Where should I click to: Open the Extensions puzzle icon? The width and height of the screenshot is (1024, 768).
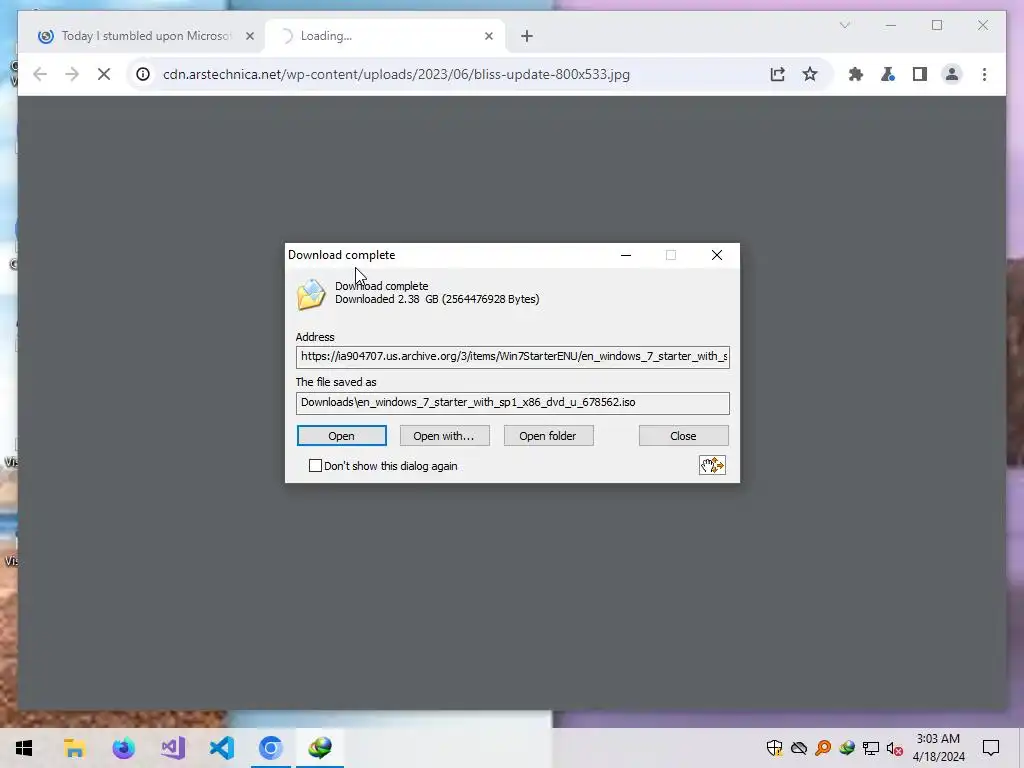[x=856, y=74]
